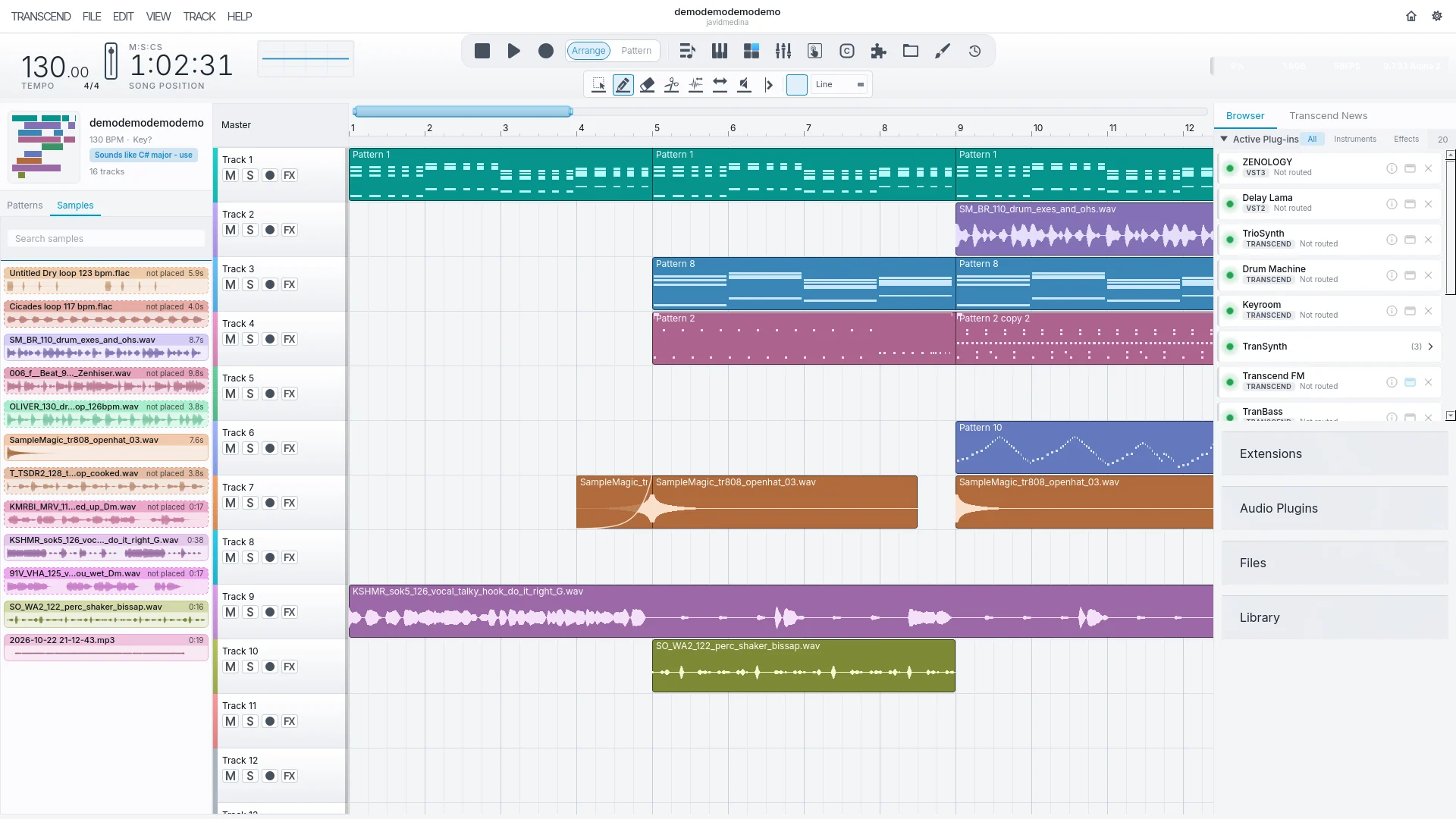The image size is (1456, 819).
Task: Remove Delay Lama plug-in with X
Action: pyautogui.click(x=1428, y=204)
